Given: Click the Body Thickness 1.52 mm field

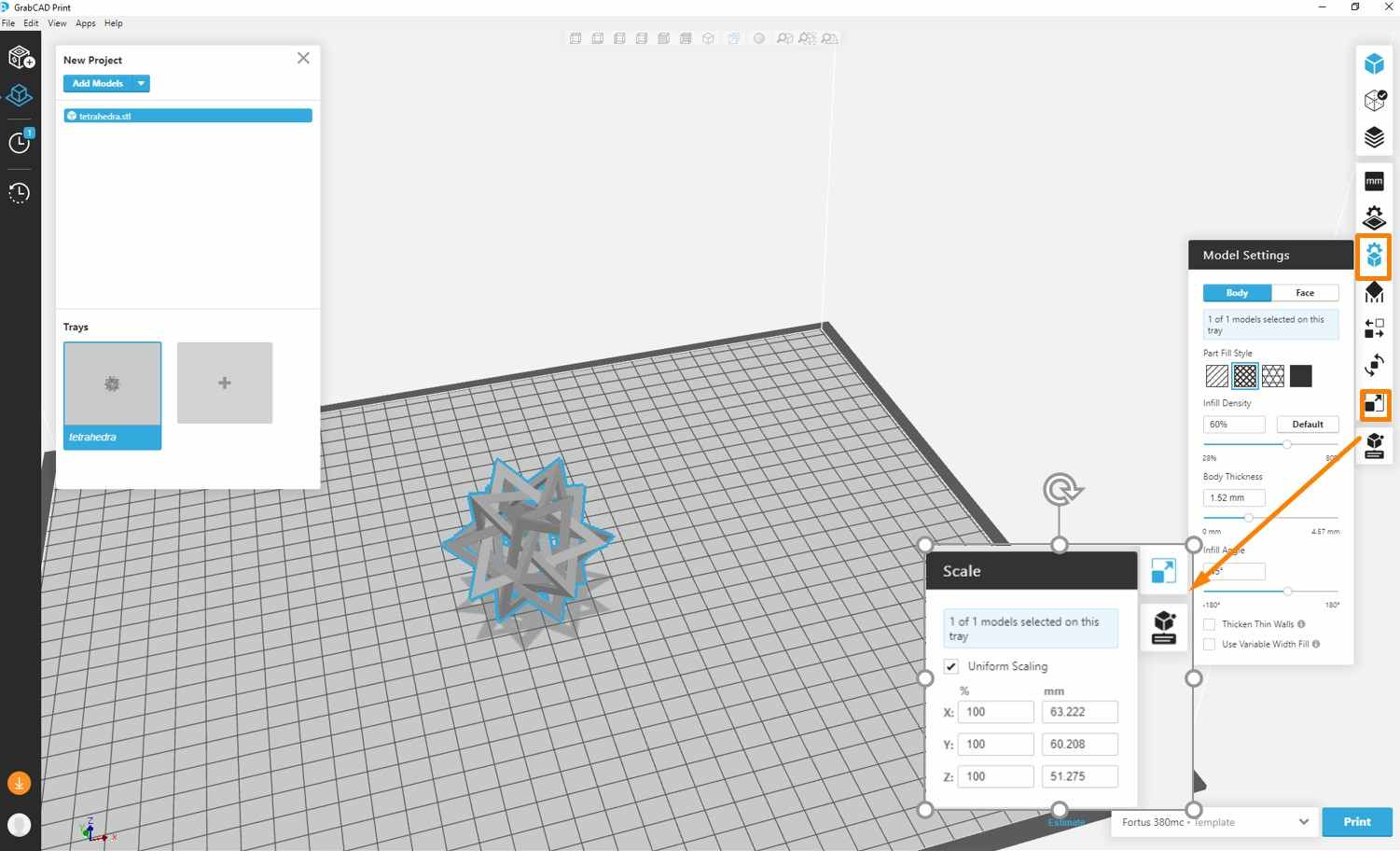Looking at the screenshot, I should (x=1234, y=498).
